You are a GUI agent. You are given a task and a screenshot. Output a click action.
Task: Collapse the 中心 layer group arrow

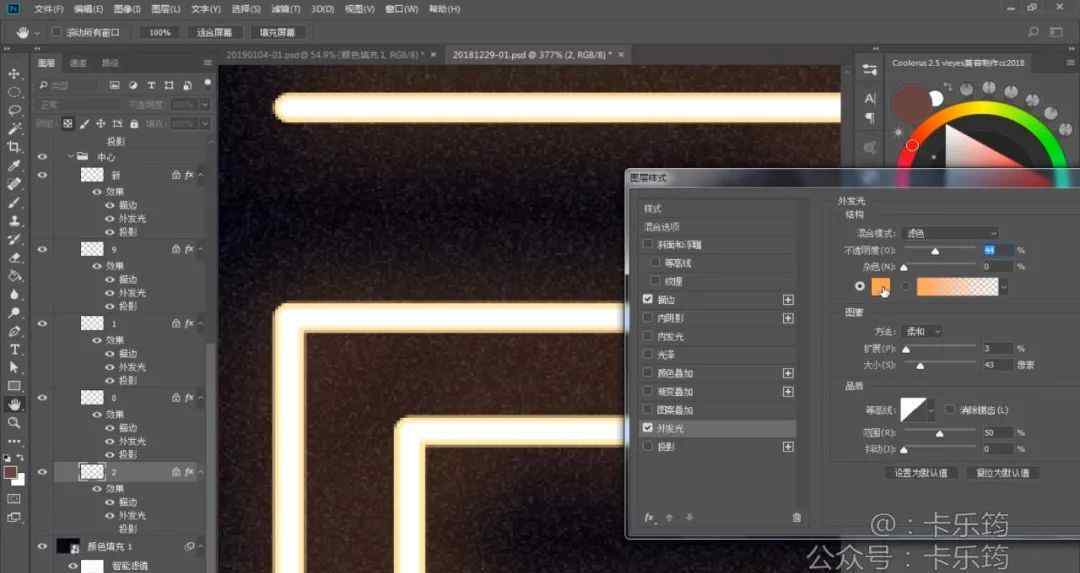pos(71,157)
